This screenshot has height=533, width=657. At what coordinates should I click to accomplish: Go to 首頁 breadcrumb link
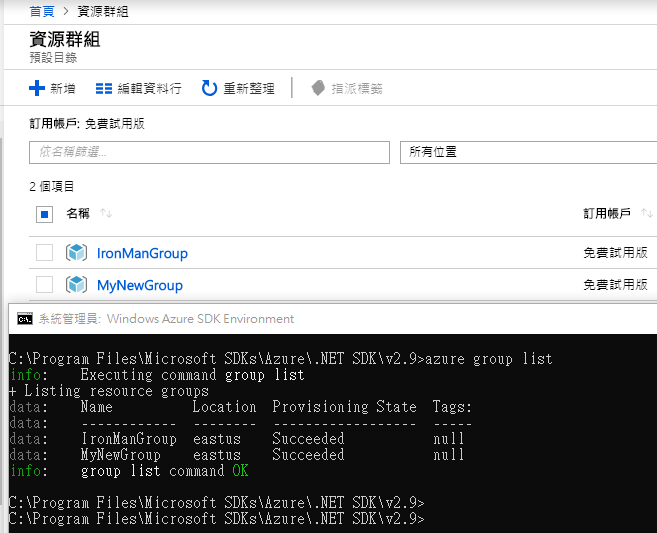[x=42, y=11]
